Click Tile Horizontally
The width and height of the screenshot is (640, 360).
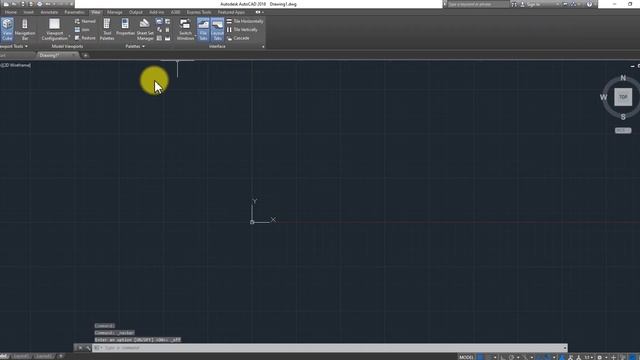pyautogui.click(x=245, y=21)
